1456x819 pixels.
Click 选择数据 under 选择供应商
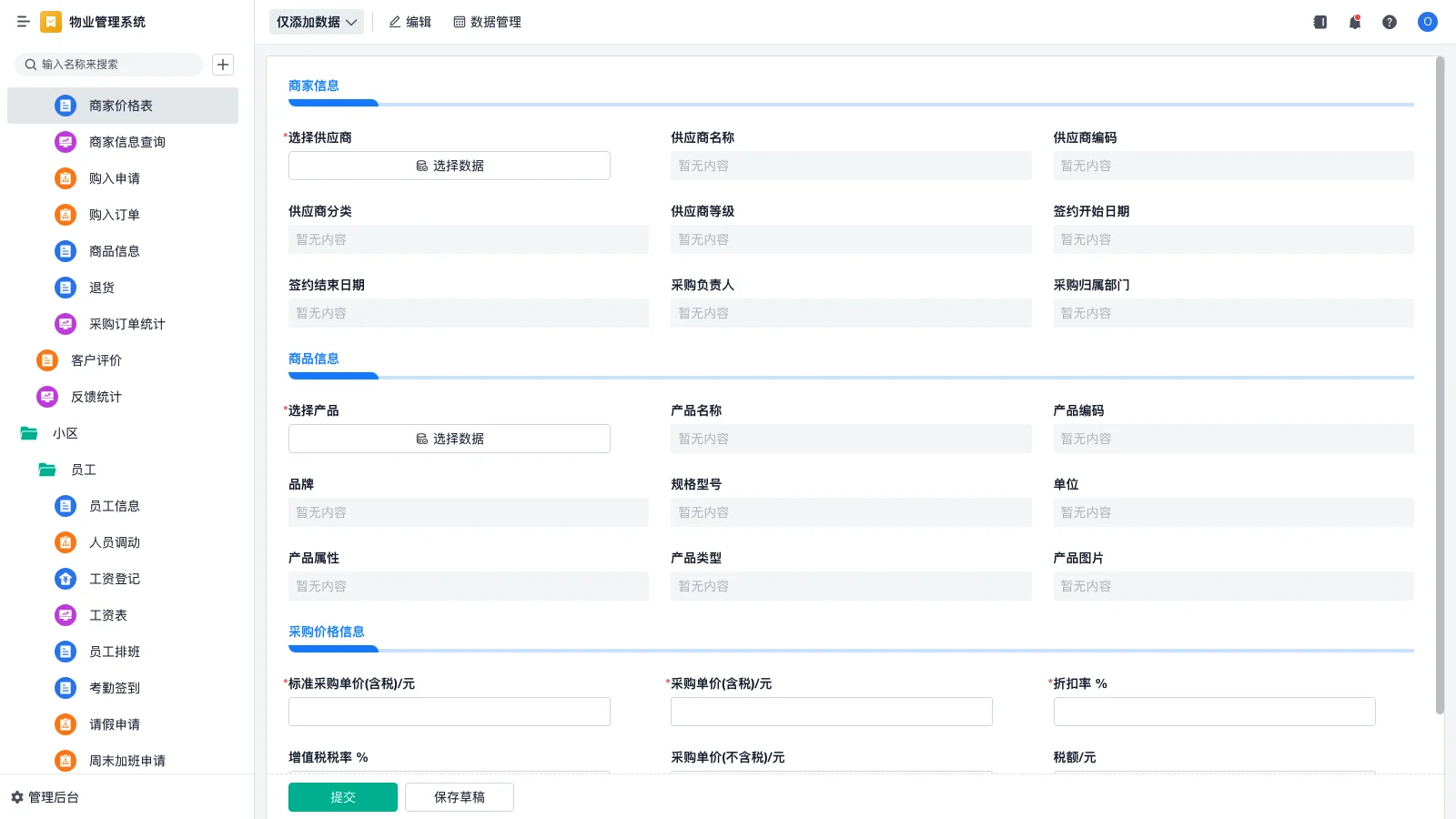[449, 166]
